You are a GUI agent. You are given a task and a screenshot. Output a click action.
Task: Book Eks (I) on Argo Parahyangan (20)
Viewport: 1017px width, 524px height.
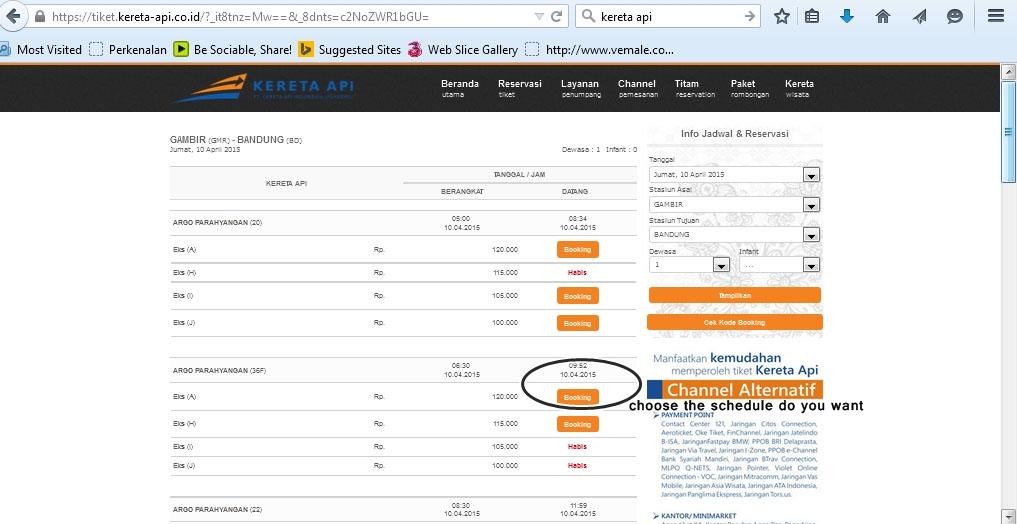pyautogui.click(x=577, y=296)
